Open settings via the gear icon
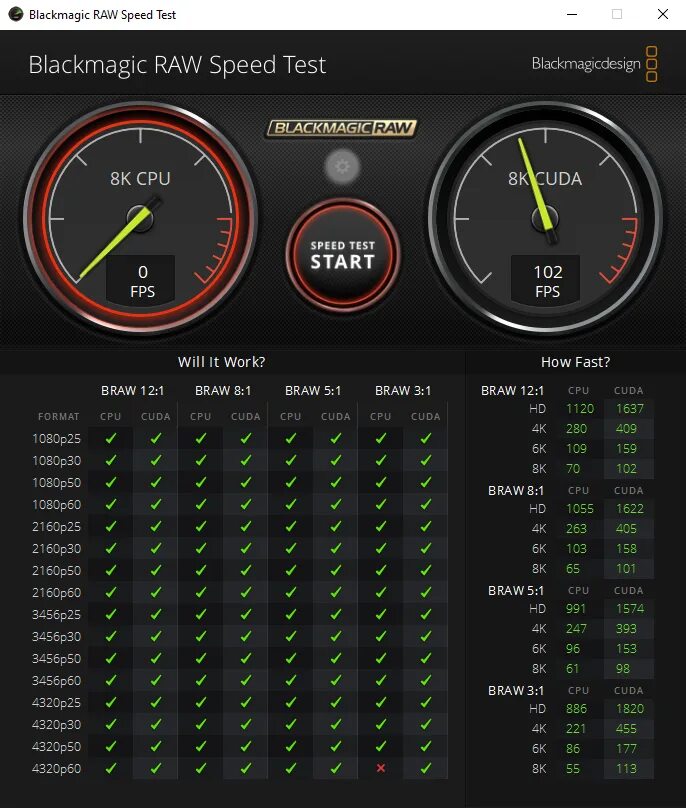This screenshot has height=808, width=686. [x=342, y=166]
